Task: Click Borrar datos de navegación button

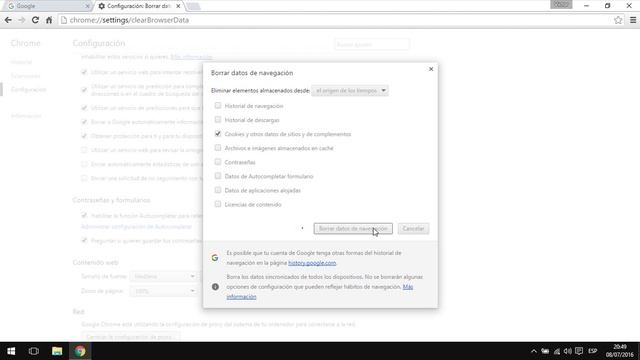Action: tap(353, 229)
